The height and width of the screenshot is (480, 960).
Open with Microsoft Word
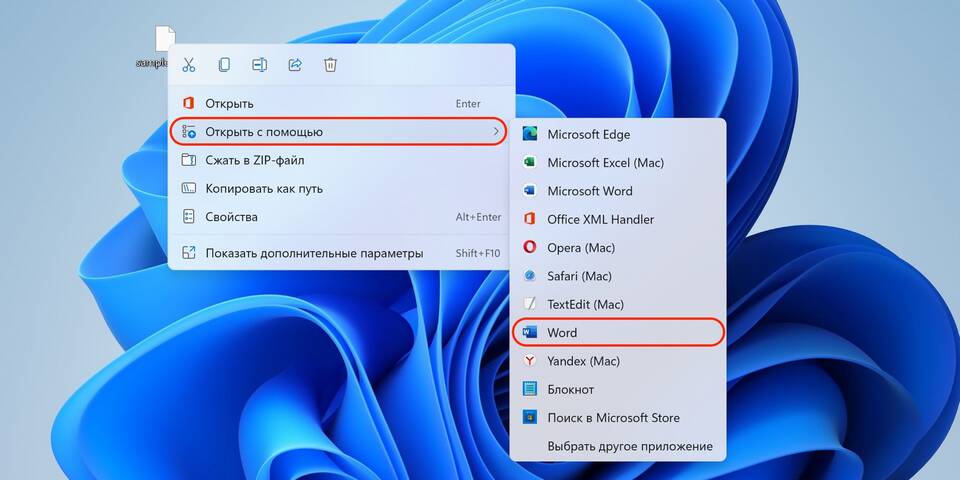coord(618,191)
